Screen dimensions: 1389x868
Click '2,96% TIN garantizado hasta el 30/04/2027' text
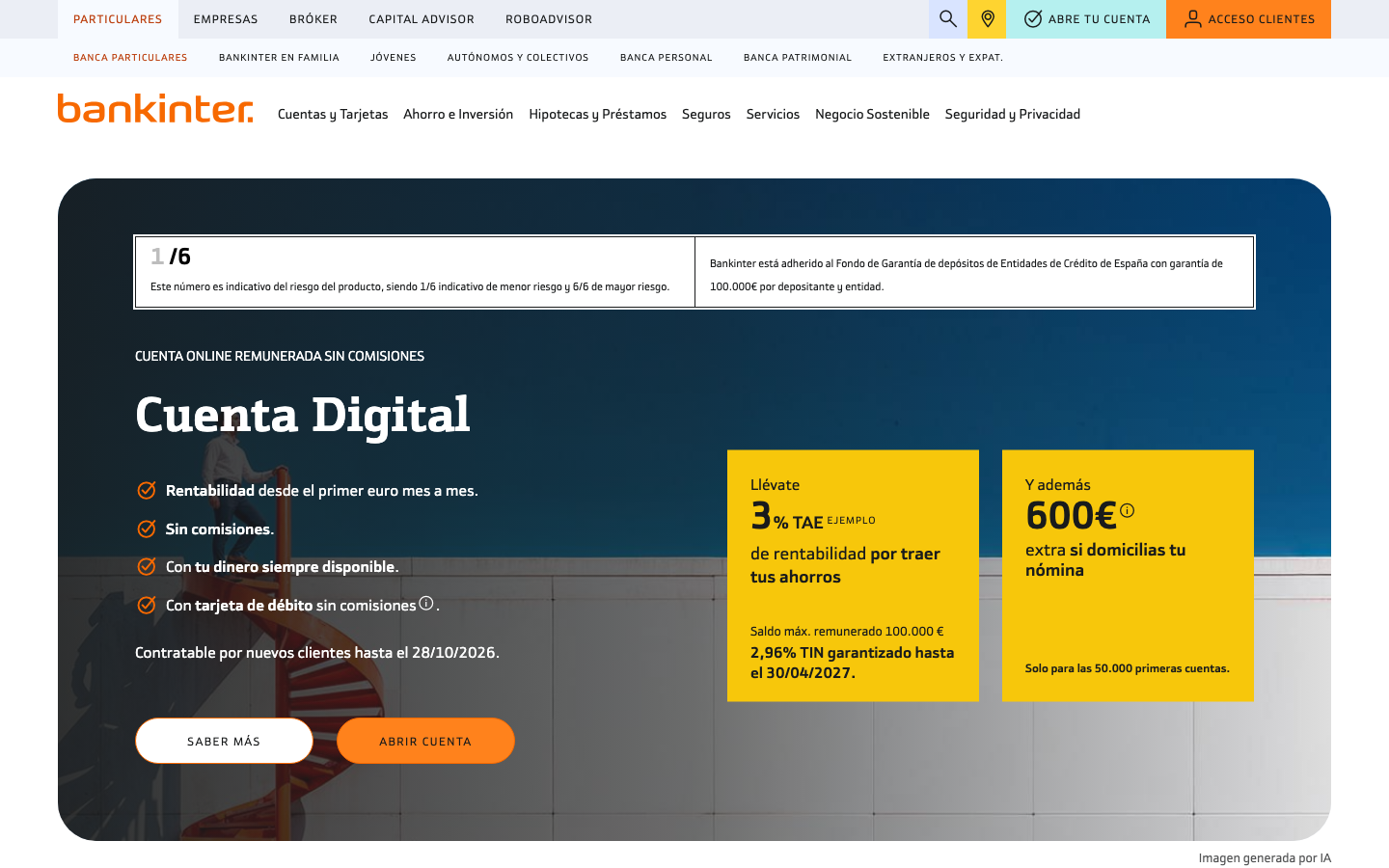[x=853, y=663]
